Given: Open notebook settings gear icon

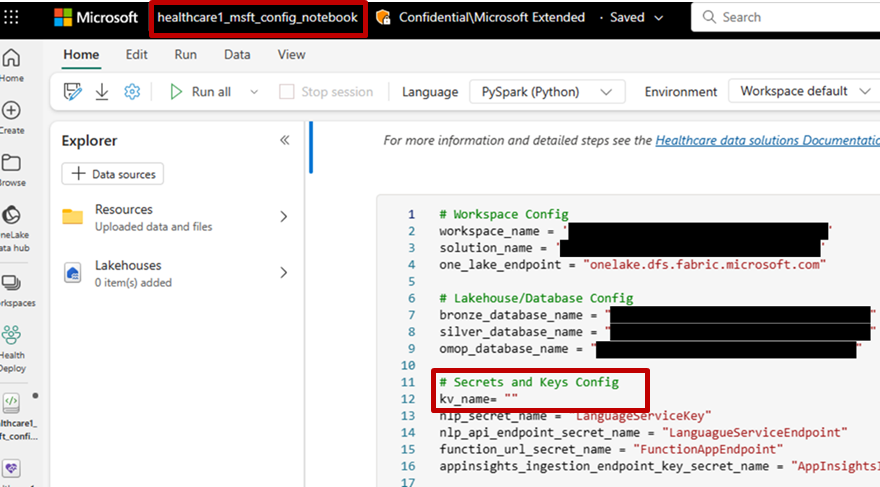Looking at the screenshot, I should tap(132, 91).
